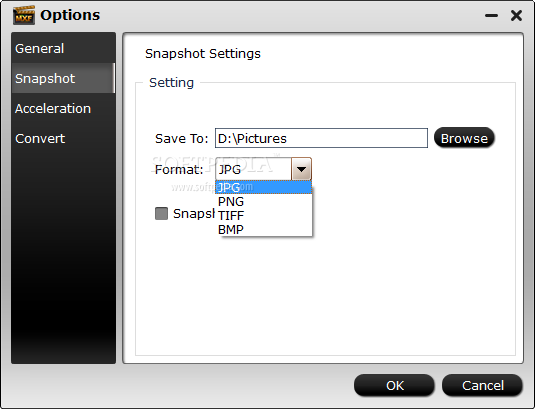535x409 pixels.
Task: Toggle the Snapshot checkbox below Format
Action: (x=161, y=214)
